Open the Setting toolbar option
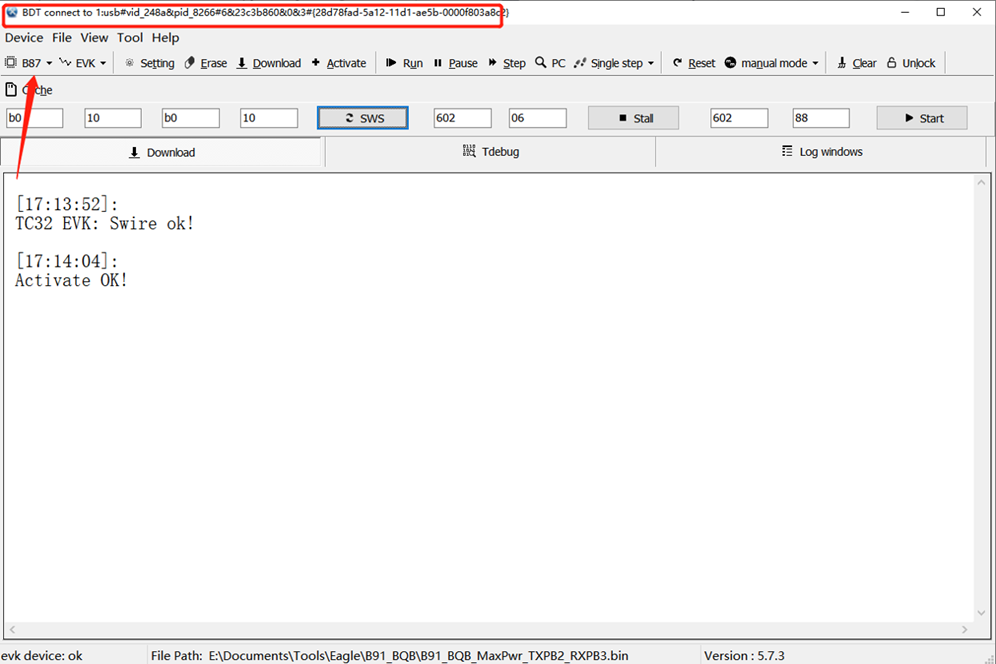Screen dimensions: 996x664 (x=149, y=63)
